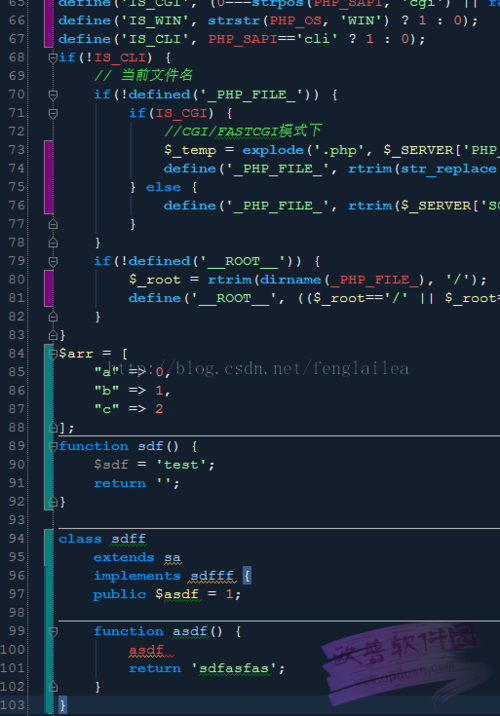Click the explode function on line 73
The image size is (500, 716).
coord(273,150)
